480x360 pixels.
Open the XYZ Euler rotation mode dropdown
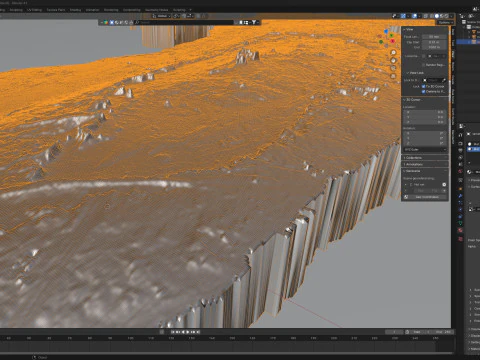point(425,149)
